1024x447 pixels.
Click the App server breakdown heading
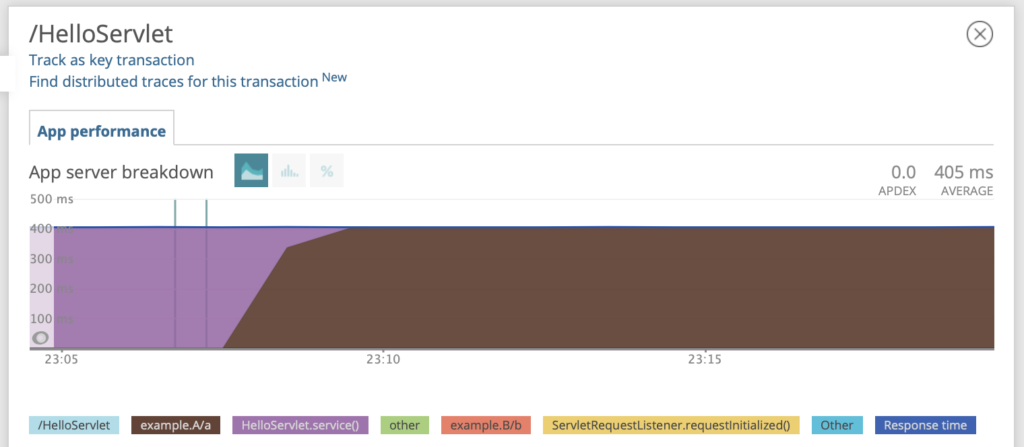pos(121,173)
